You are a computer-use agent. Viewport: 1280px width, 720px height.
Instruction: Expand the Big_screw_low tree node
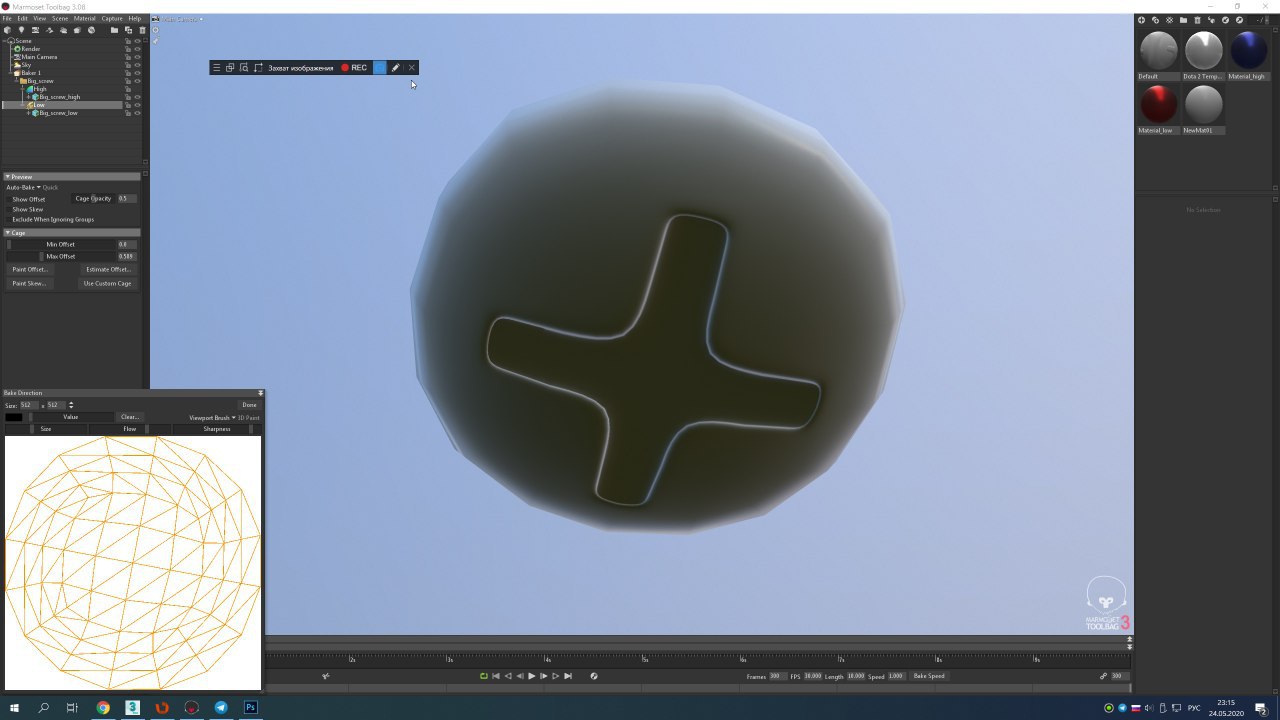(28, 113)
